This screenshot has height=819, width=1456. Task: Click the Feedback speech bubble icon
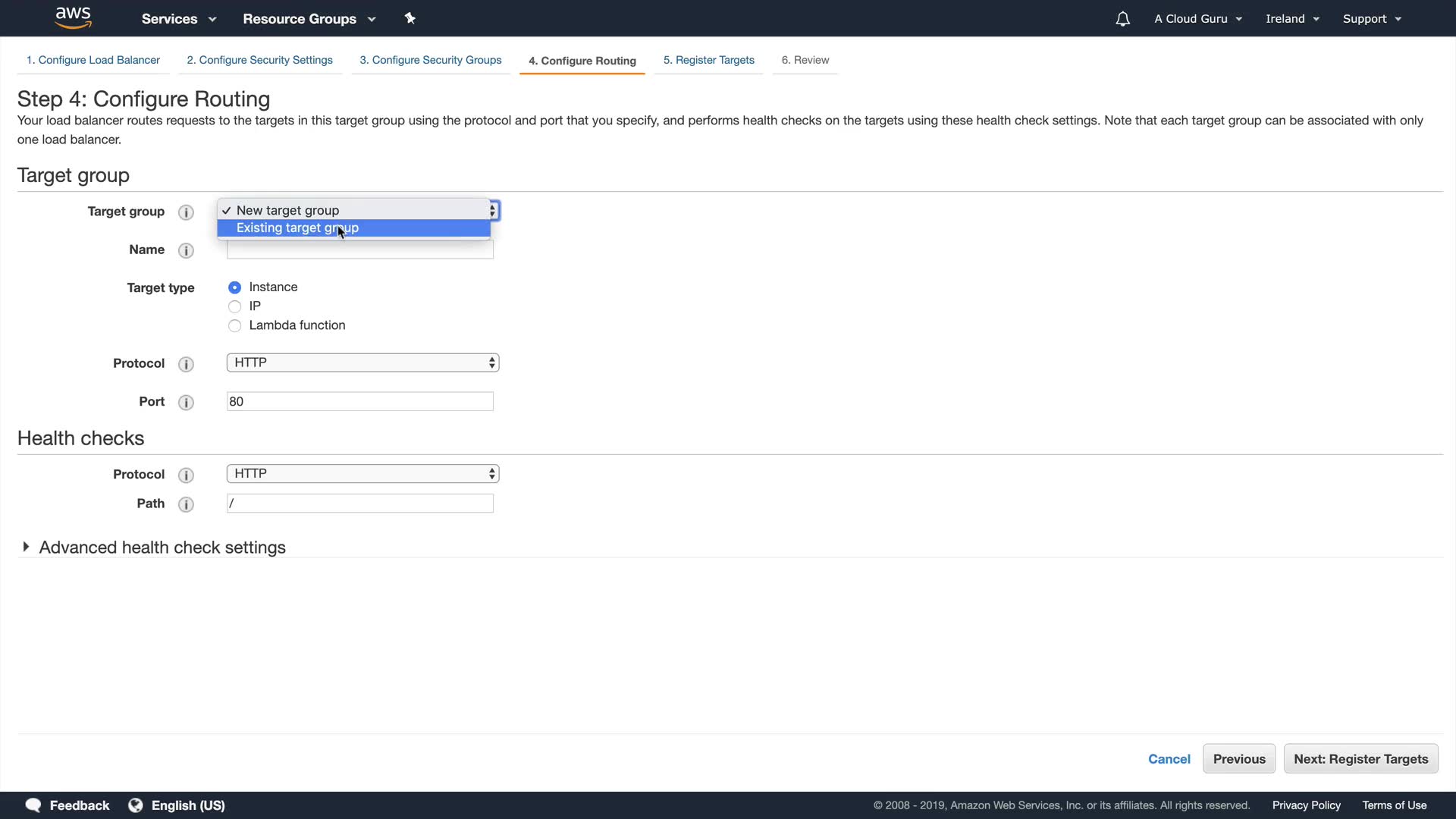(x=33, y=805)
